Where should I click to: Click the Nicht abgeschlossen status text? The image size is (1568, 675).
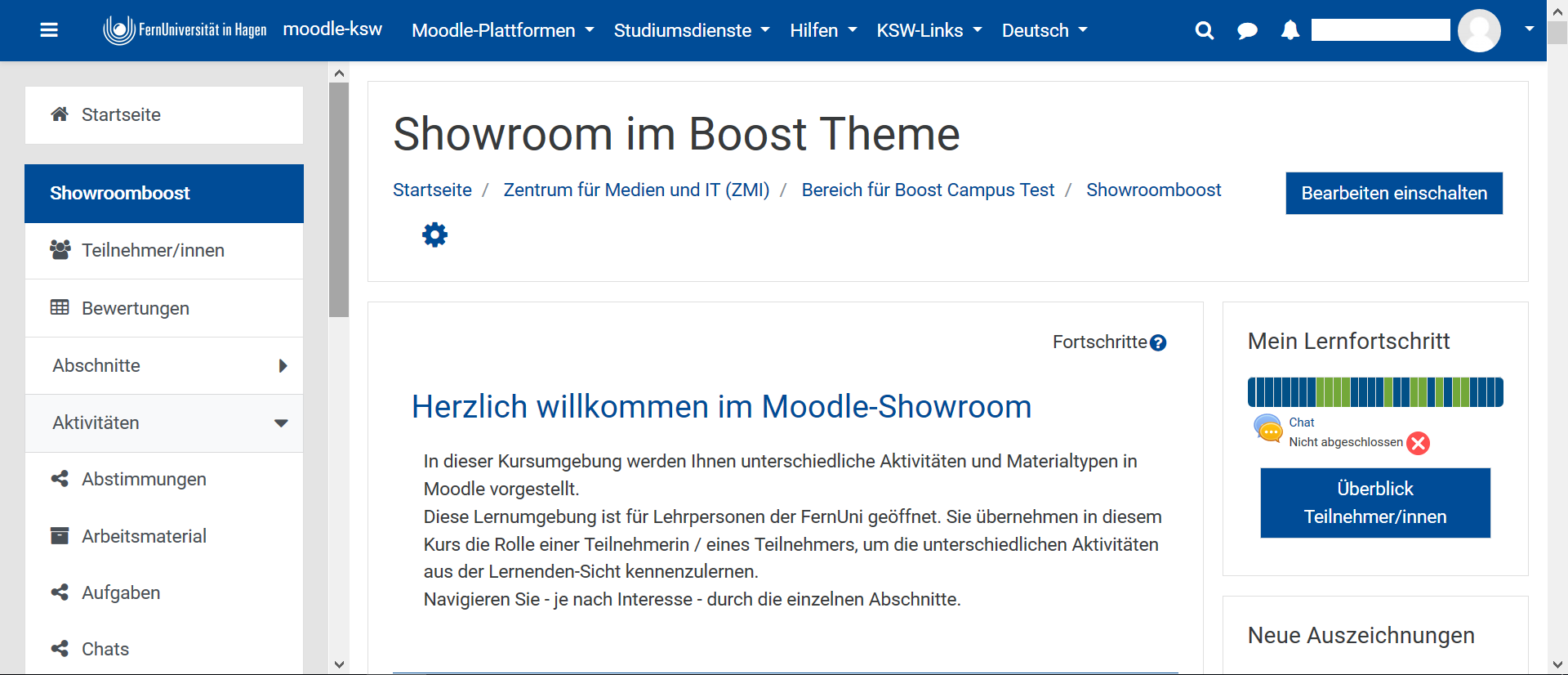pos(1345,442)
